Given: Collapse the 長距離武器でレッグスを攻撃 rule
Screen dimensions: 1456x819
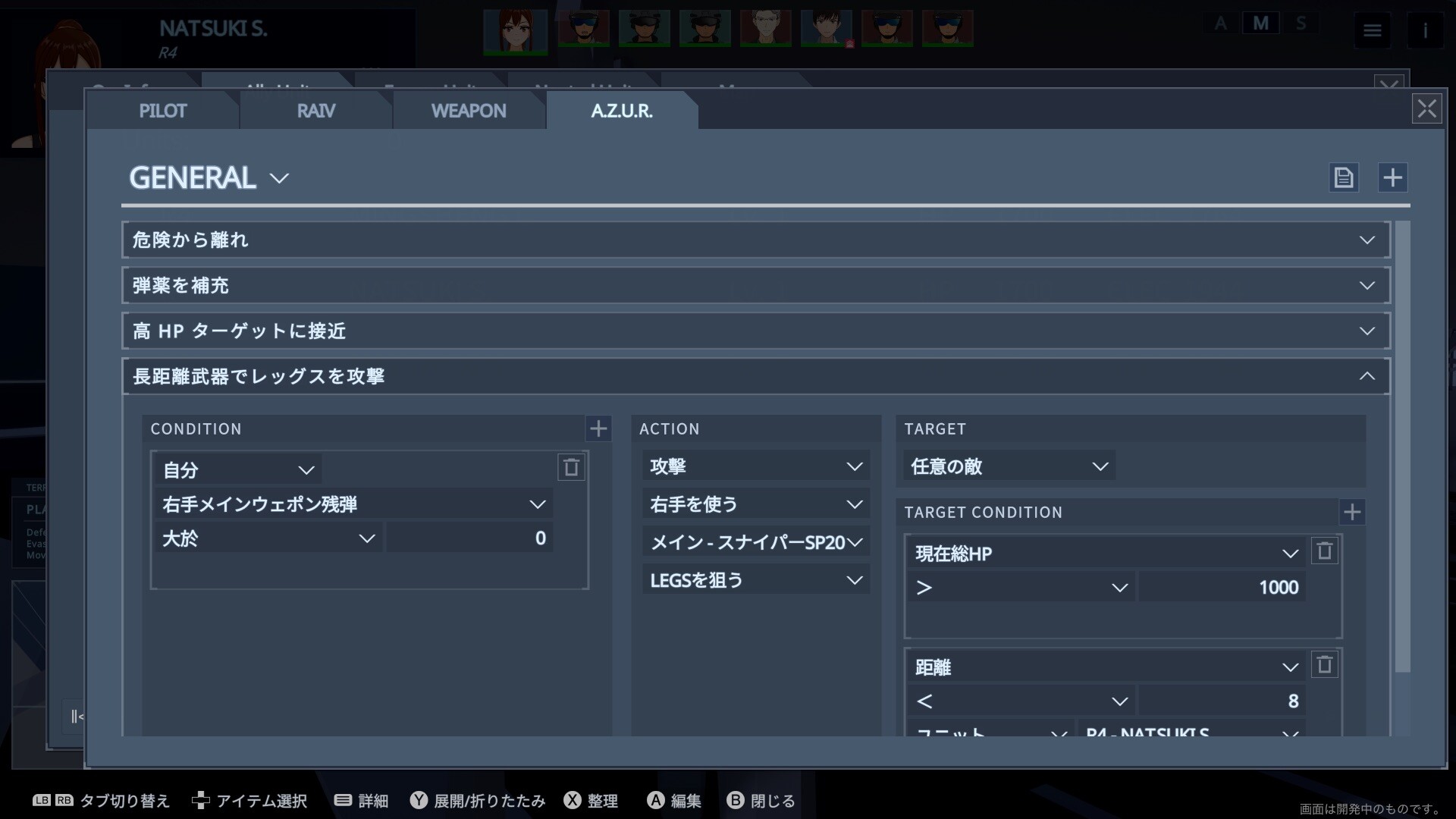Looking at the screenshot, I should coord(1367,376).
